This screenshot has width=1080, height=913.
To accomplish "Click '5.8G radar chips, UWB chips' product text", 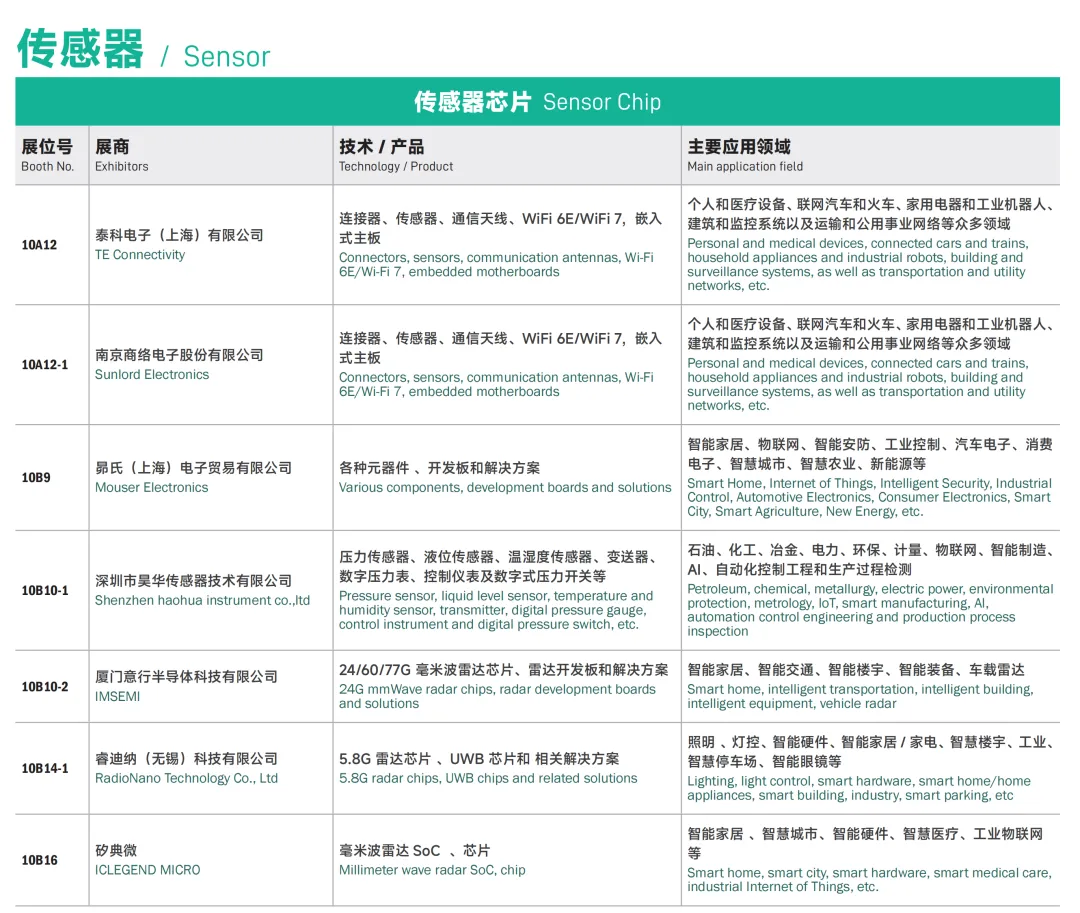I will click(x=488, y=778).
